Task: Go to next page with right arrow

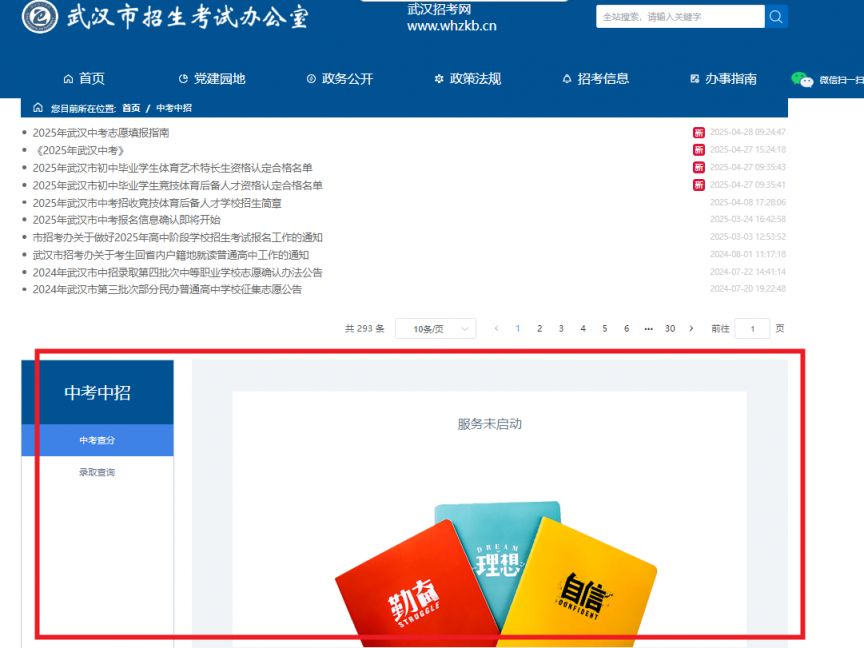Action: 691,328
